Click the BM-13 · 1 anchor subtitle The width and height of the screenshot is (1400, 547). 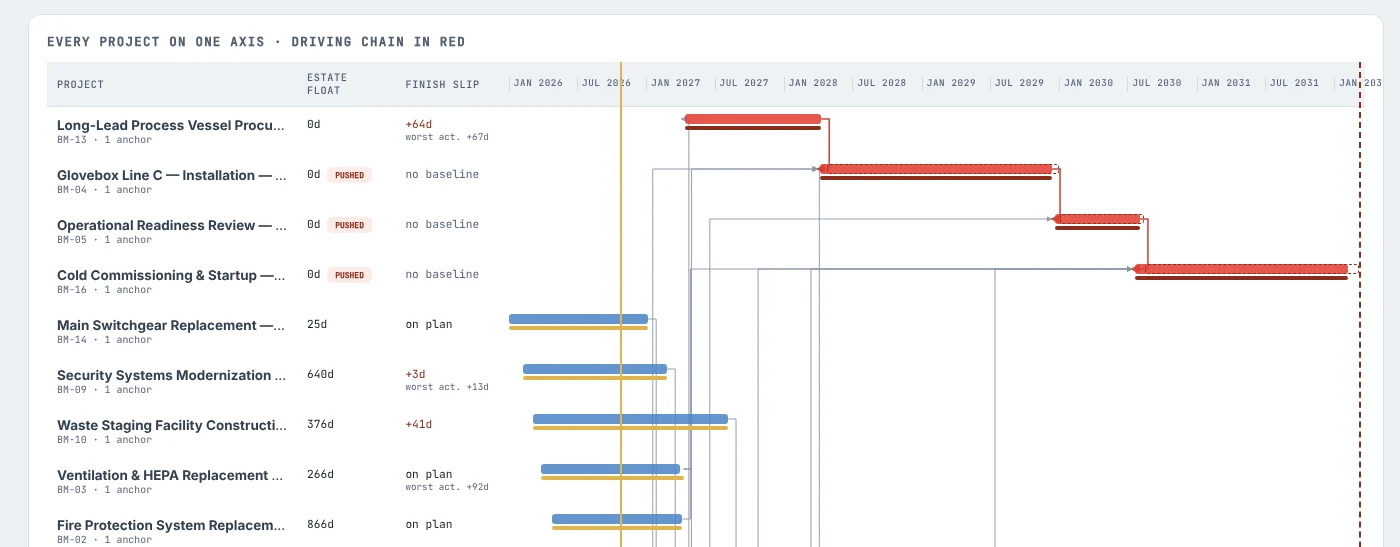pyautogui.click(x=104, y=140)
